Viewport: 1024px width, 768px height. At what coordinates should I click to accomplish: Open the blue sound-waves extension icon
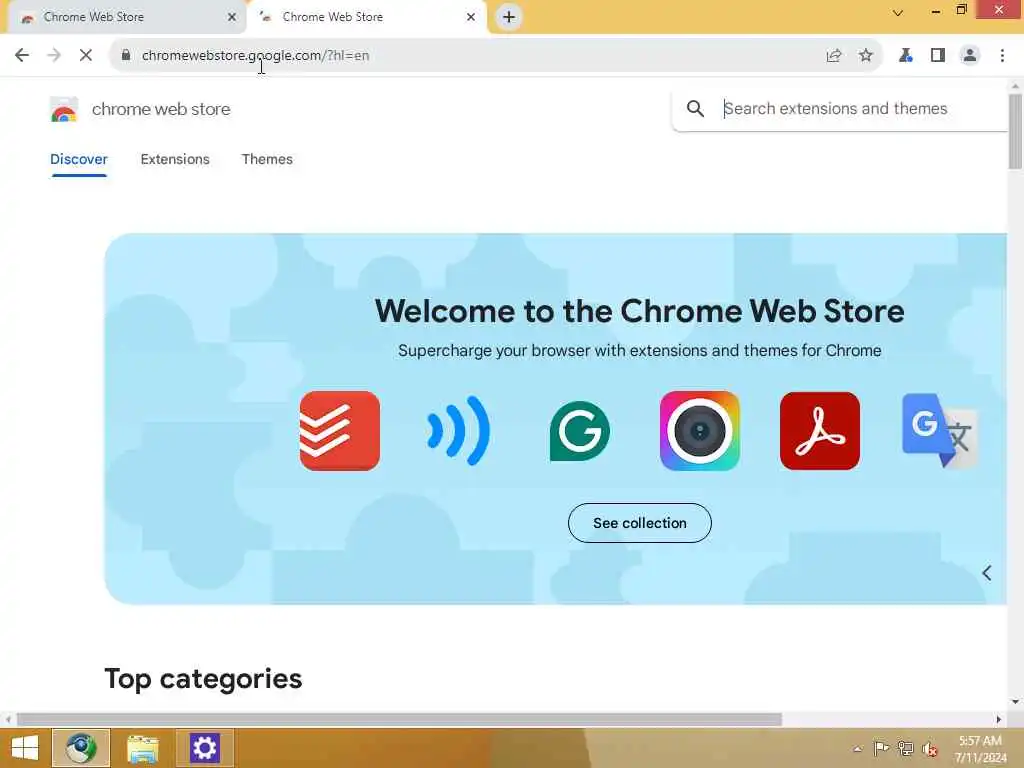(459, 431)
